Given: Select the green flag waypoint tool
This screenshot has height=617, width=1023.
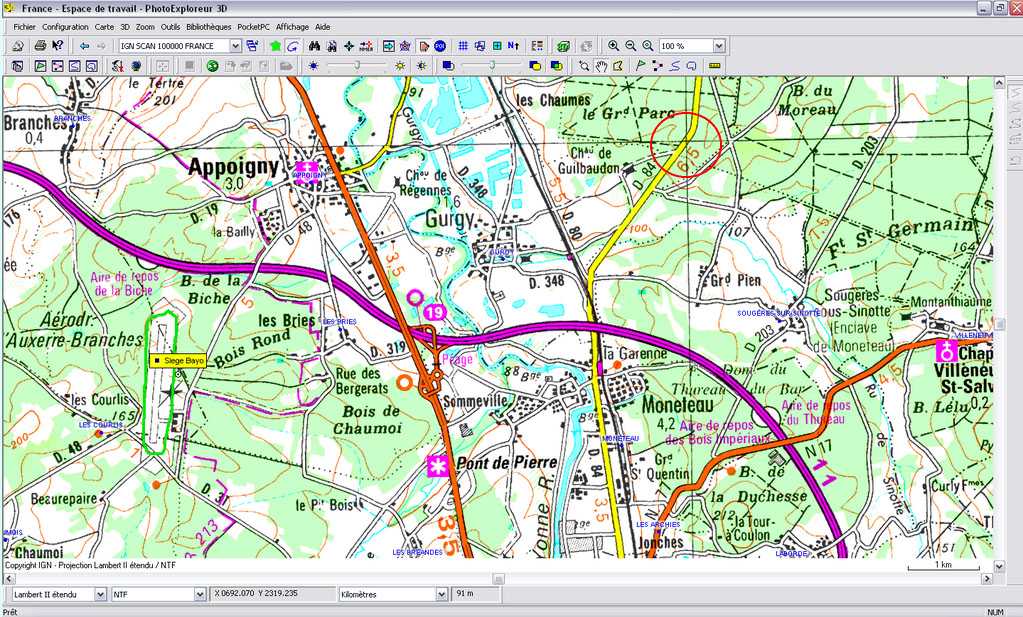Looking at the screenshot, I should [641, 65].
